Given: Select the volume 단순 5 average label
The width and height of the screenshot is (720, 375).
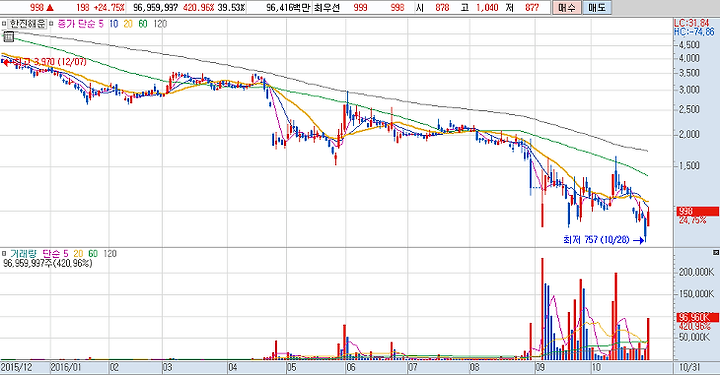Looking at the screenshot, I should click(55, 253).
